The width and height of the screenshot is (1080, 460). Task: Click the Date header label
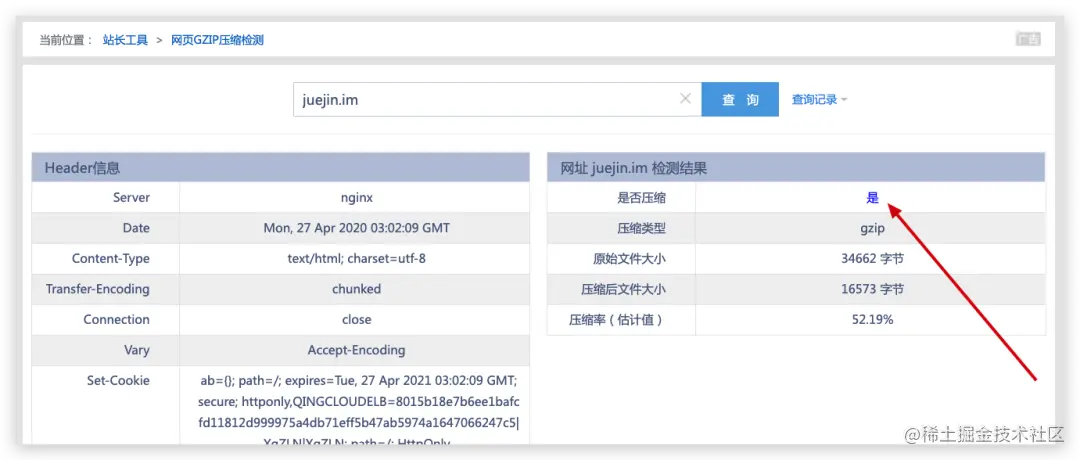(x=136, y=228)
